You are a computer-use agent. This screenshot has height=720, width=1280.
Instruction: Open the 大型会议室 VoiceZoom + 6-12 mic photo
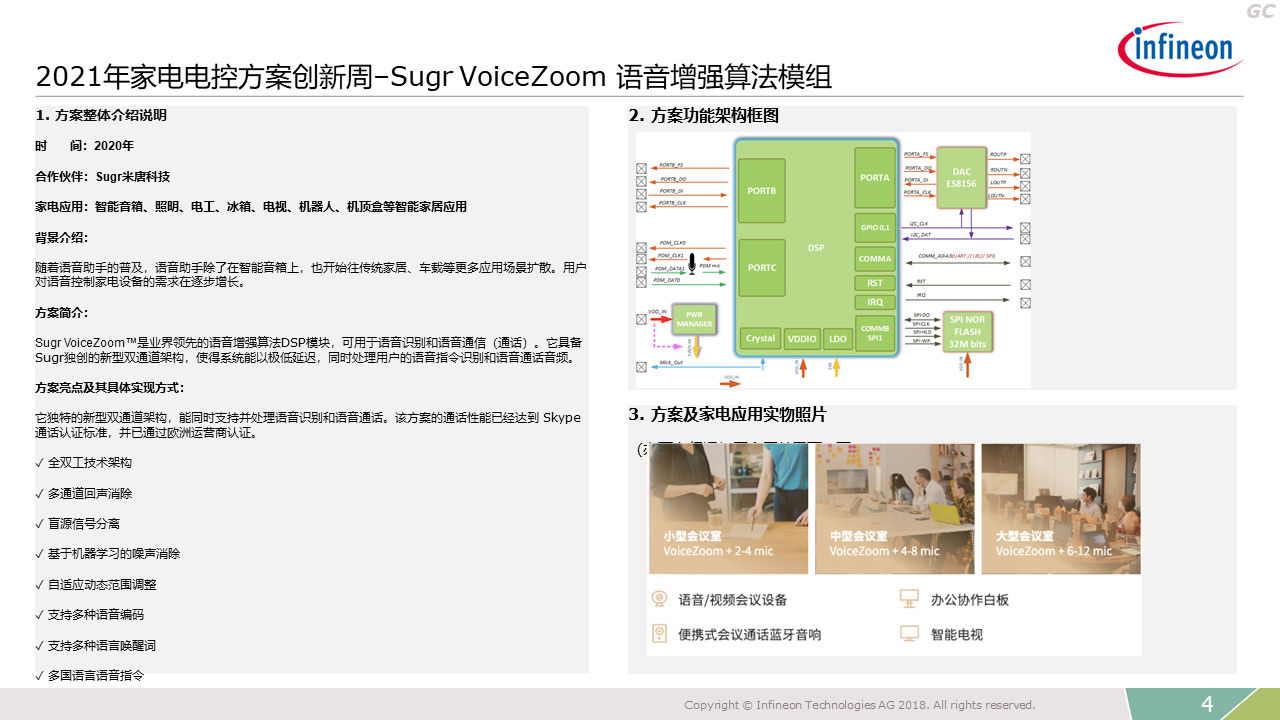1060,509
